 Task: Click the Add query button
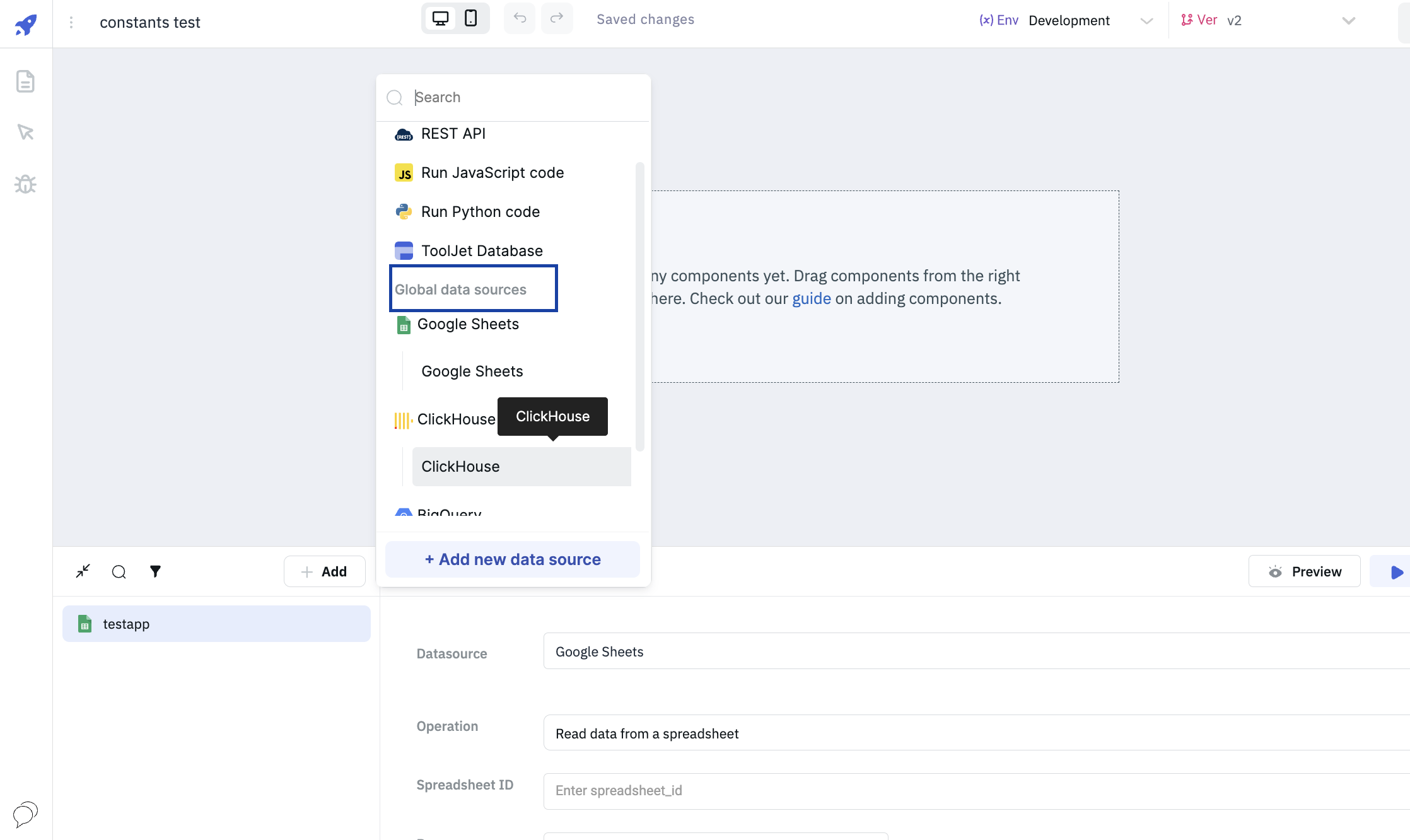coord(324,571)
